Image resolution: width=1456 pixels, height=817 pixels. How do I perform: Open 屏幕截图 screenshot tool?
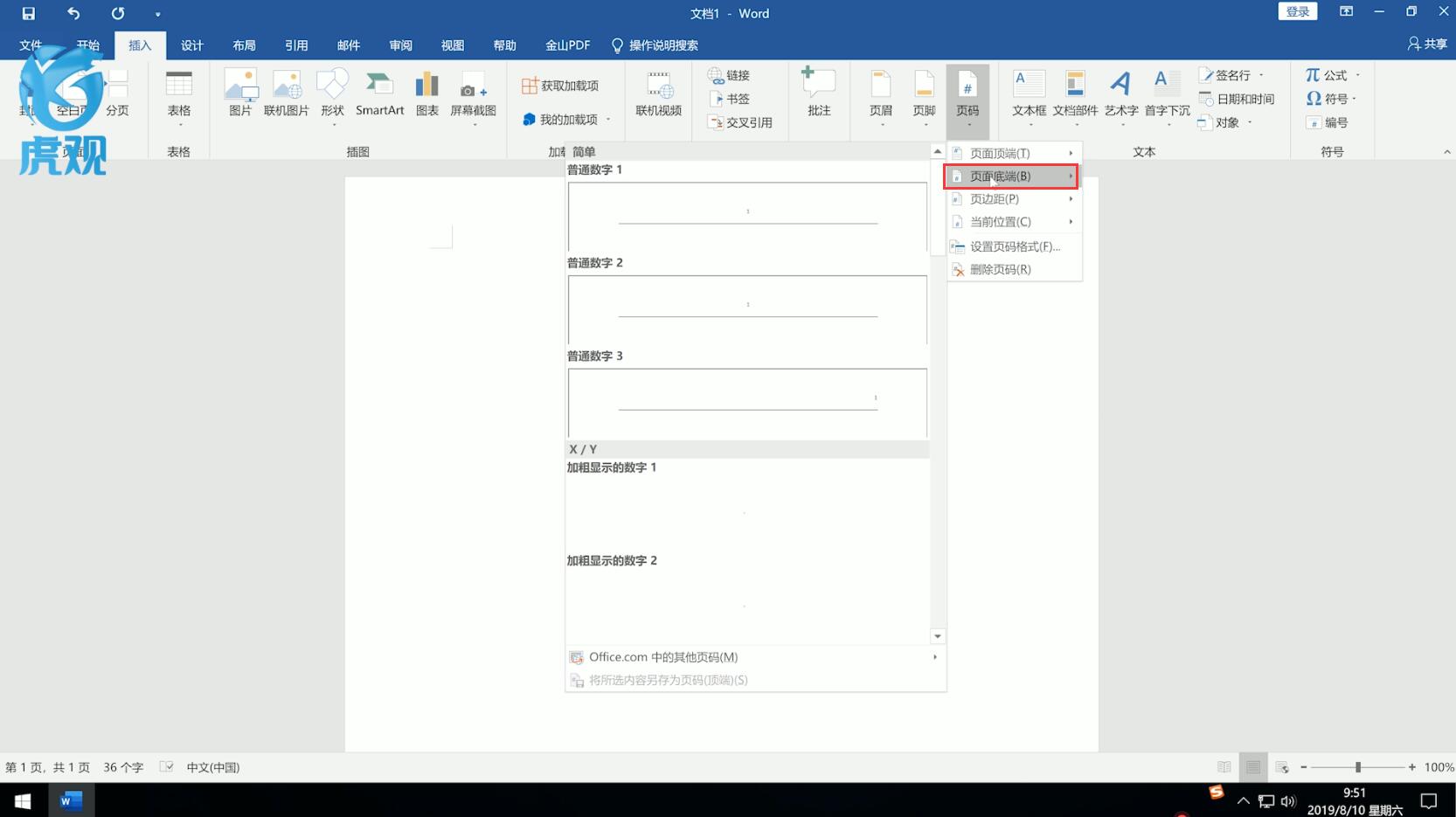(473, 98)
